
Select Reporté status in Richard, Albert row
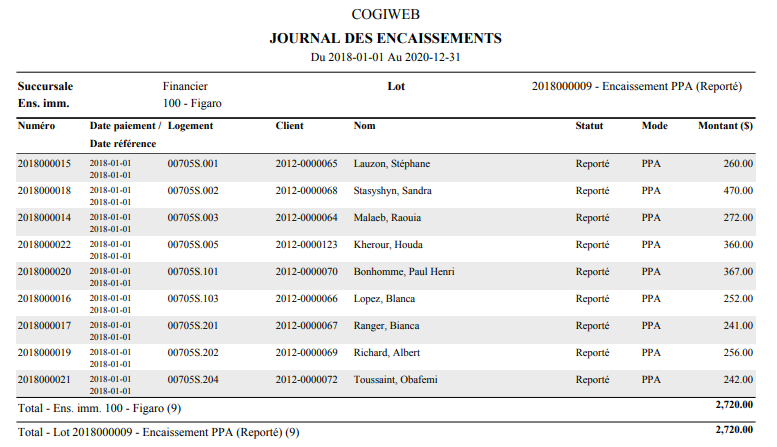click(x=592, y=352)
